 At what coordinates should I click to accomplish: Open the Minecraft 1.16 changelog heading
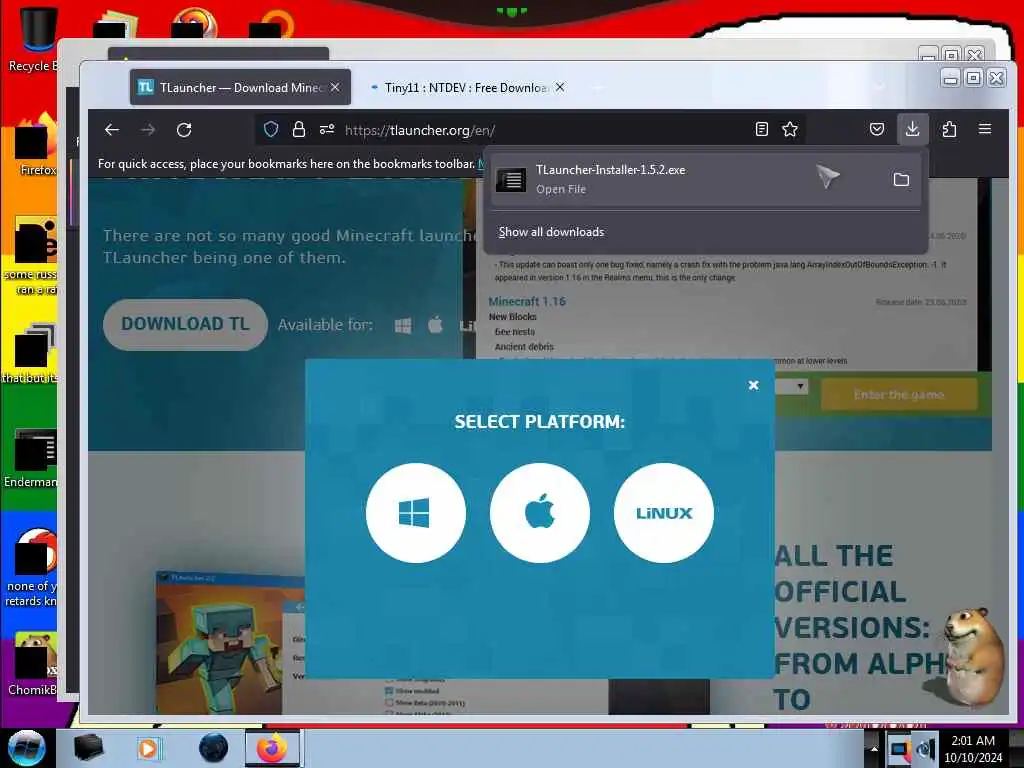tap(527, 301)
